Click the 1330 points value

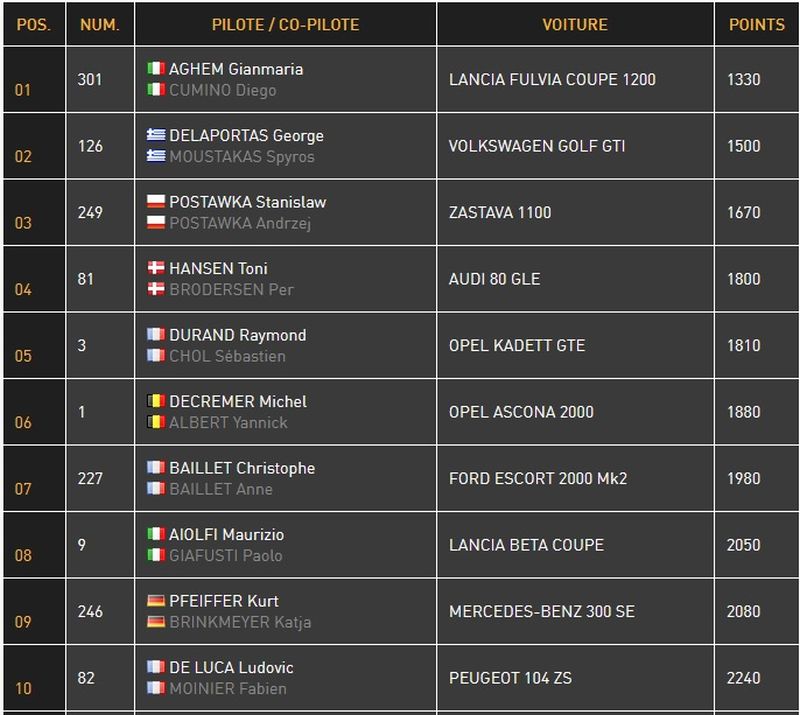pos(744,80)
